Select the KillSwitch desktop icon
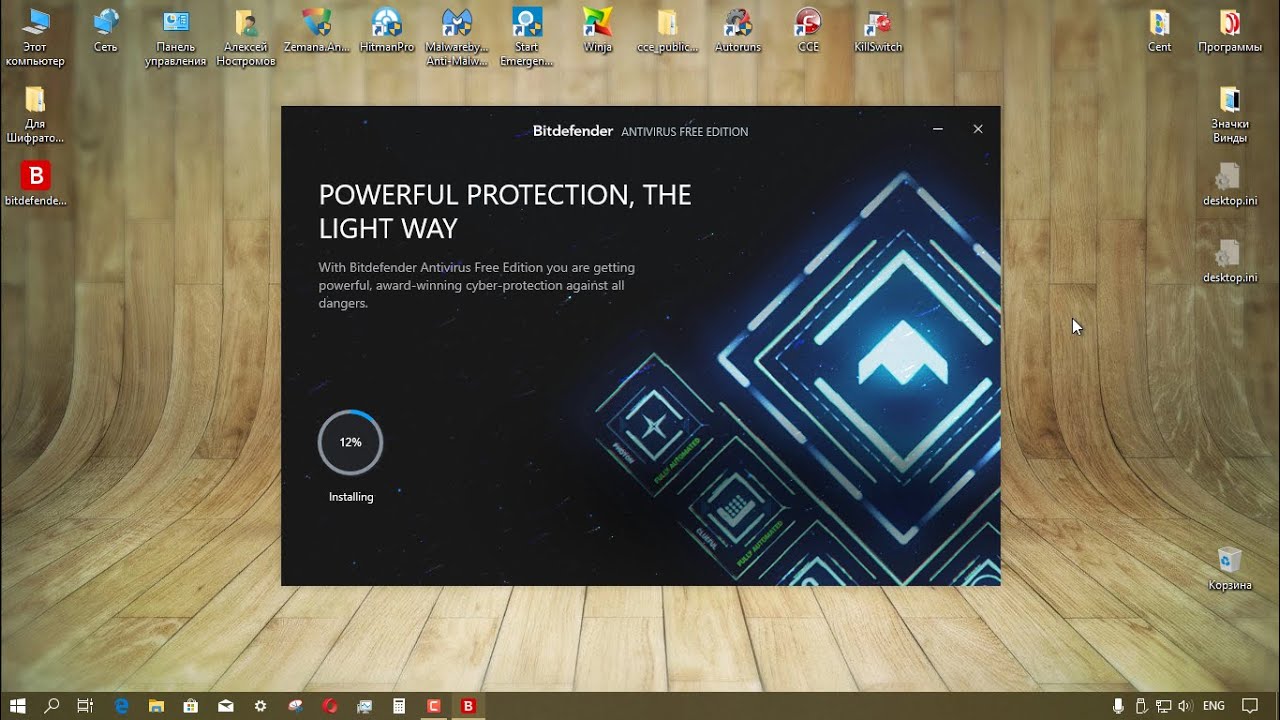Image resolution: width=1280 pixels, height=720 pixels. click(x=878, y=30)
